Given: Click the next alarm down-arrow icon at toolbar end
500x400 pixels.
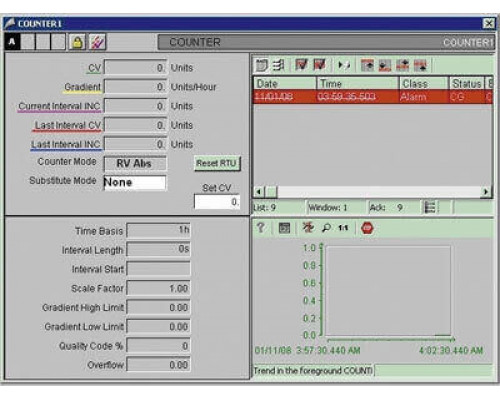Looking at the screenshot, I should pos(420,65).
